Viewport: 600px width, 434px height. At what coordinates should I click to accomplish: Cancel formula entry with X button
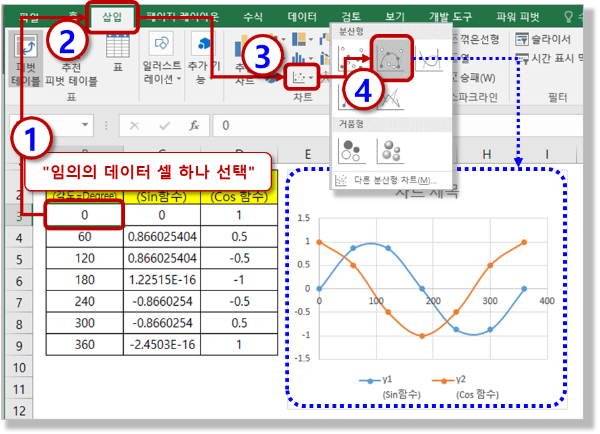[134, 126]
